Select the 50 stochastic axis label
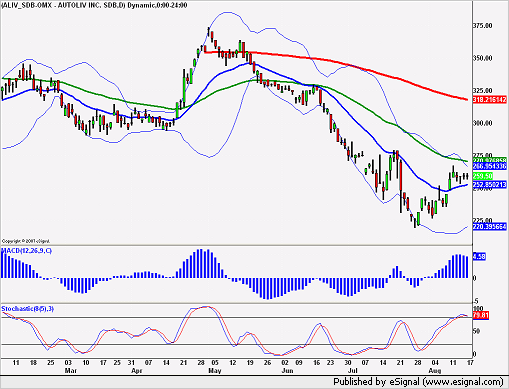Screen dimensions: 509x389 point(477,331)
